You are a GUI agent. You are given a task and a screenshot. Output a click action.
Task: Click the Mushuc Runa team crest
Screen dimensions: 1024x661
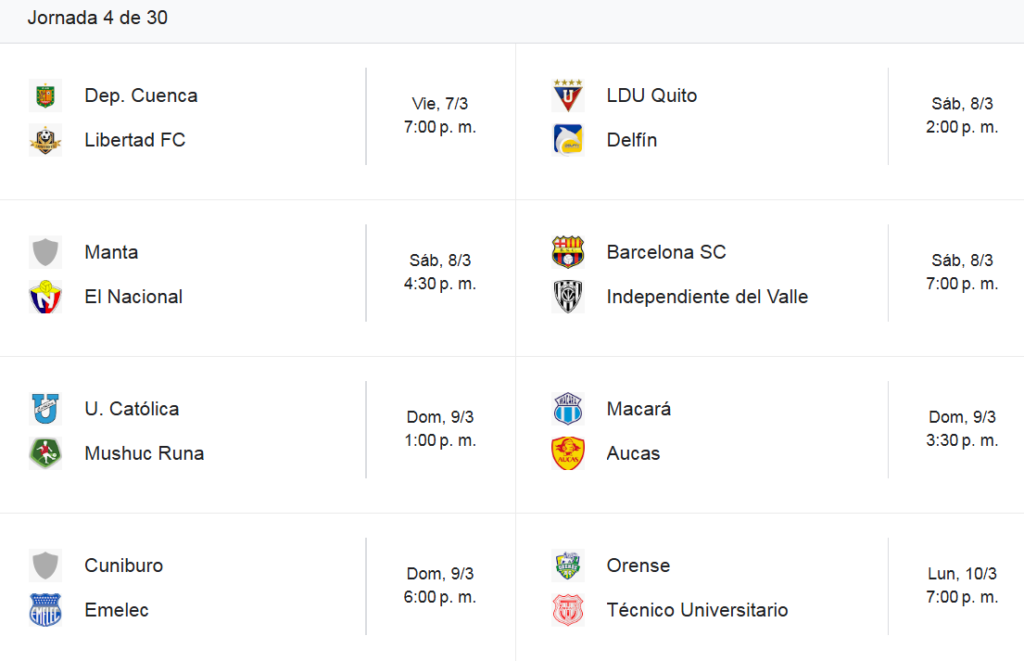(45, 453)
